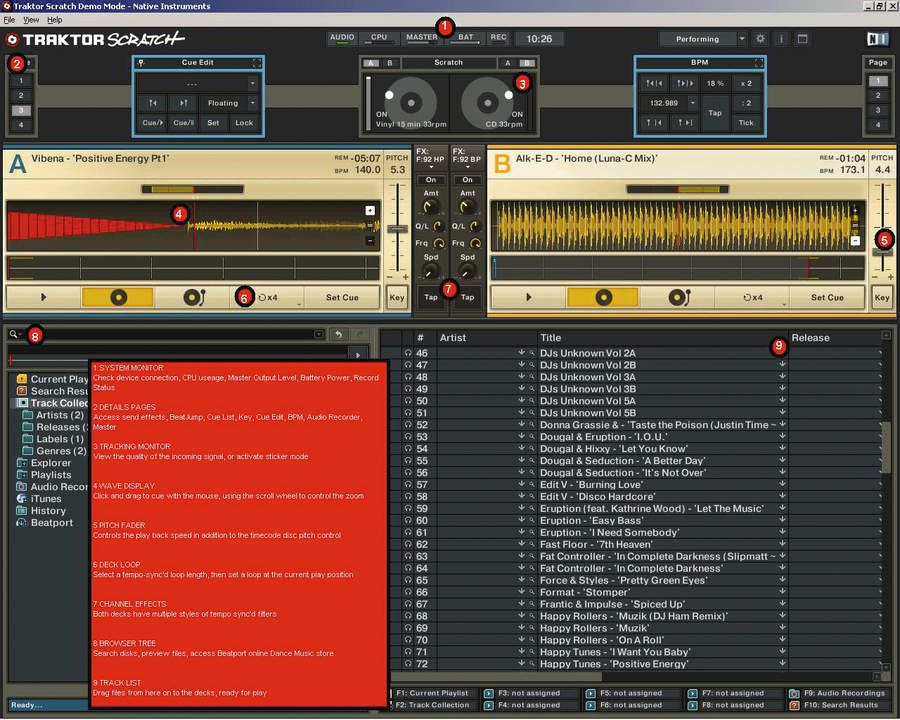900x720 pixels.
Task: Select absolute record mode on Deck A
Action: [118, 297]
